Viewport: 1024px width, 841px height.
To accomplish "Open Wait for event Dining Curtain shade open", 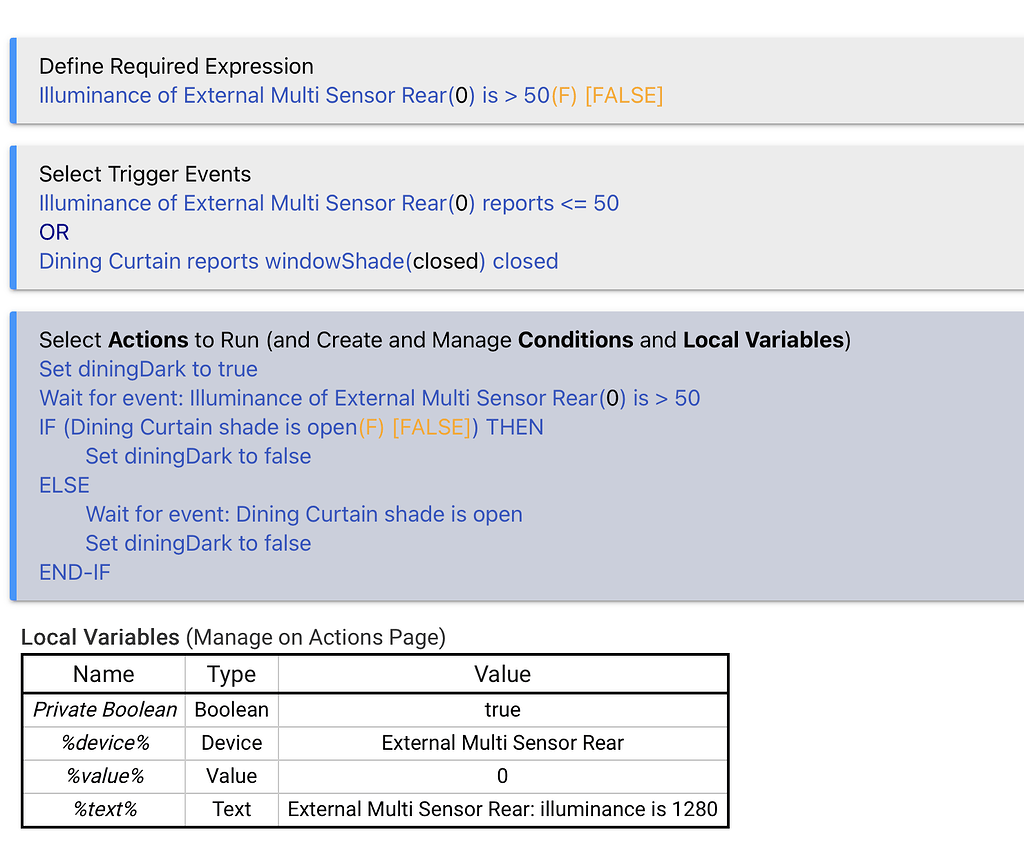I will coord(304,514).
